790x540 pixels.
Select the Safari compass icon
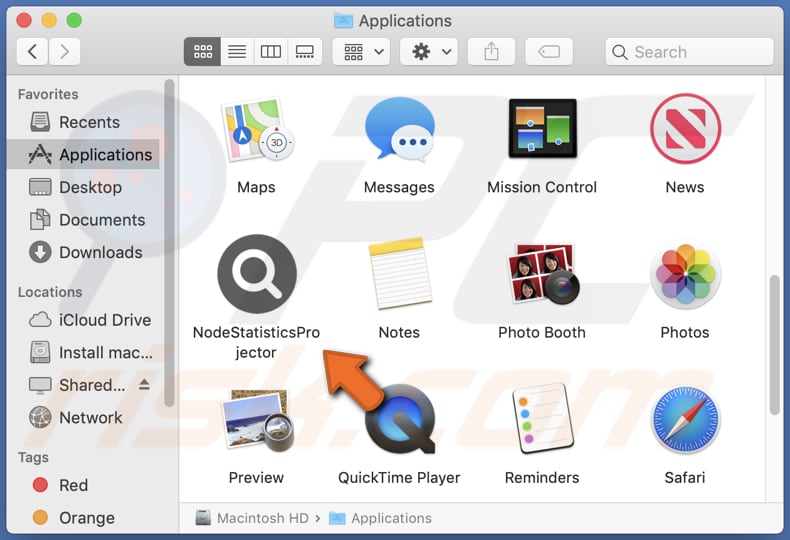click(685, 420)
